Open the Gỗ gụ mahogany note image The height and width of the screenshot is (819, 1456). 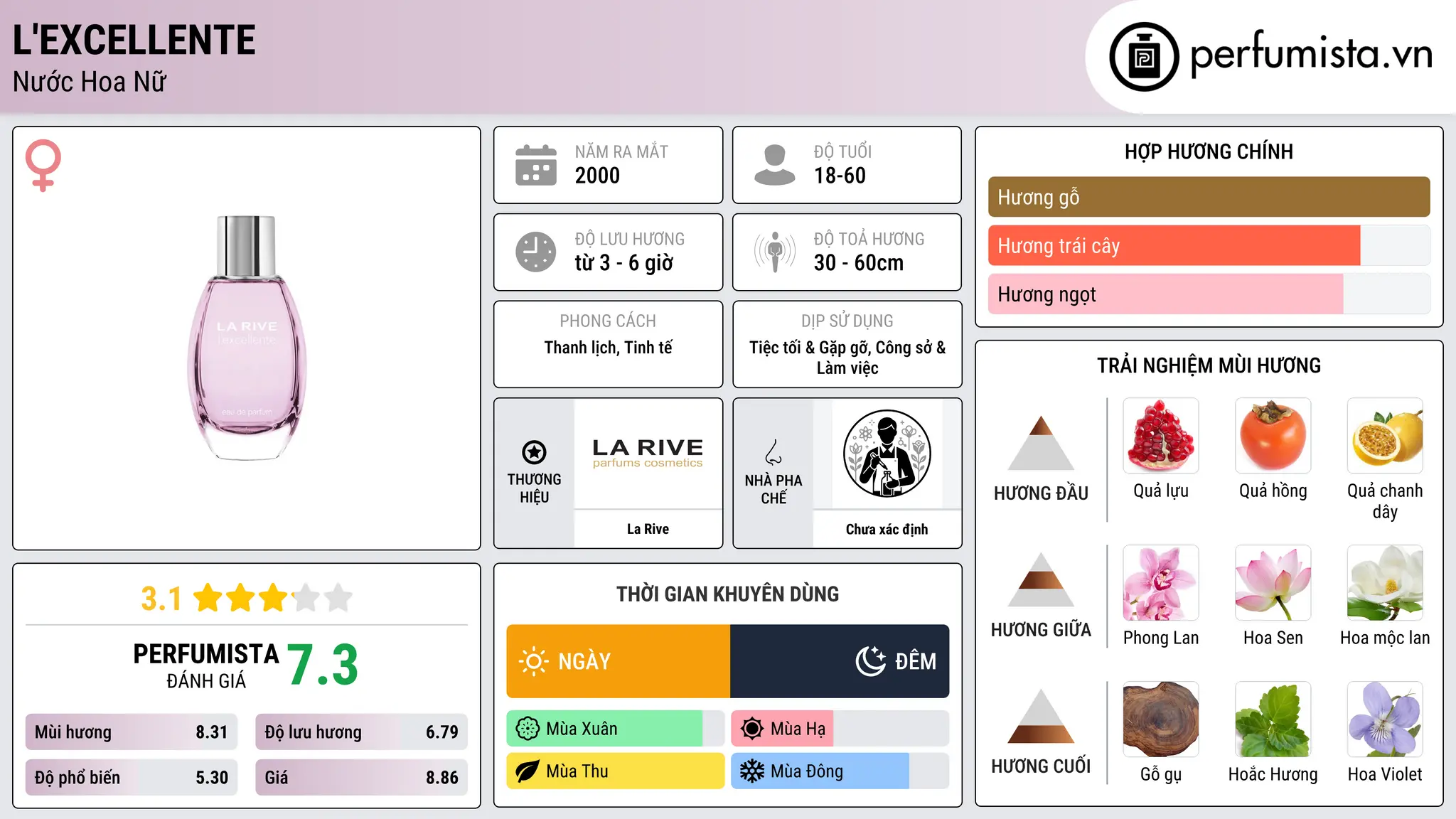click(1161, 719)
